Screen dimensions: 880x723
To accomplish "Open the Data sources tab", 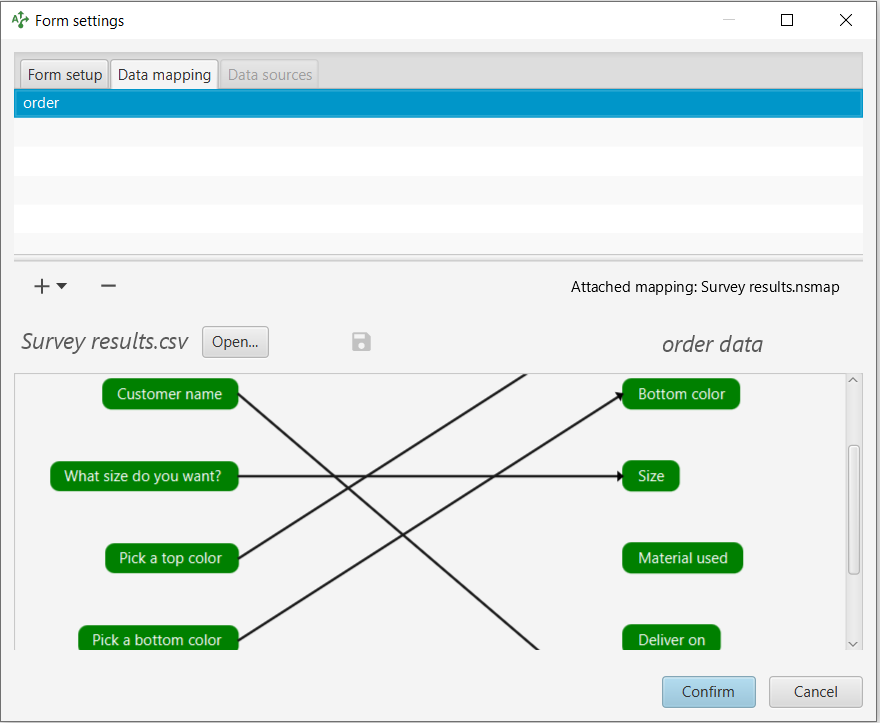I will [270, 75].
